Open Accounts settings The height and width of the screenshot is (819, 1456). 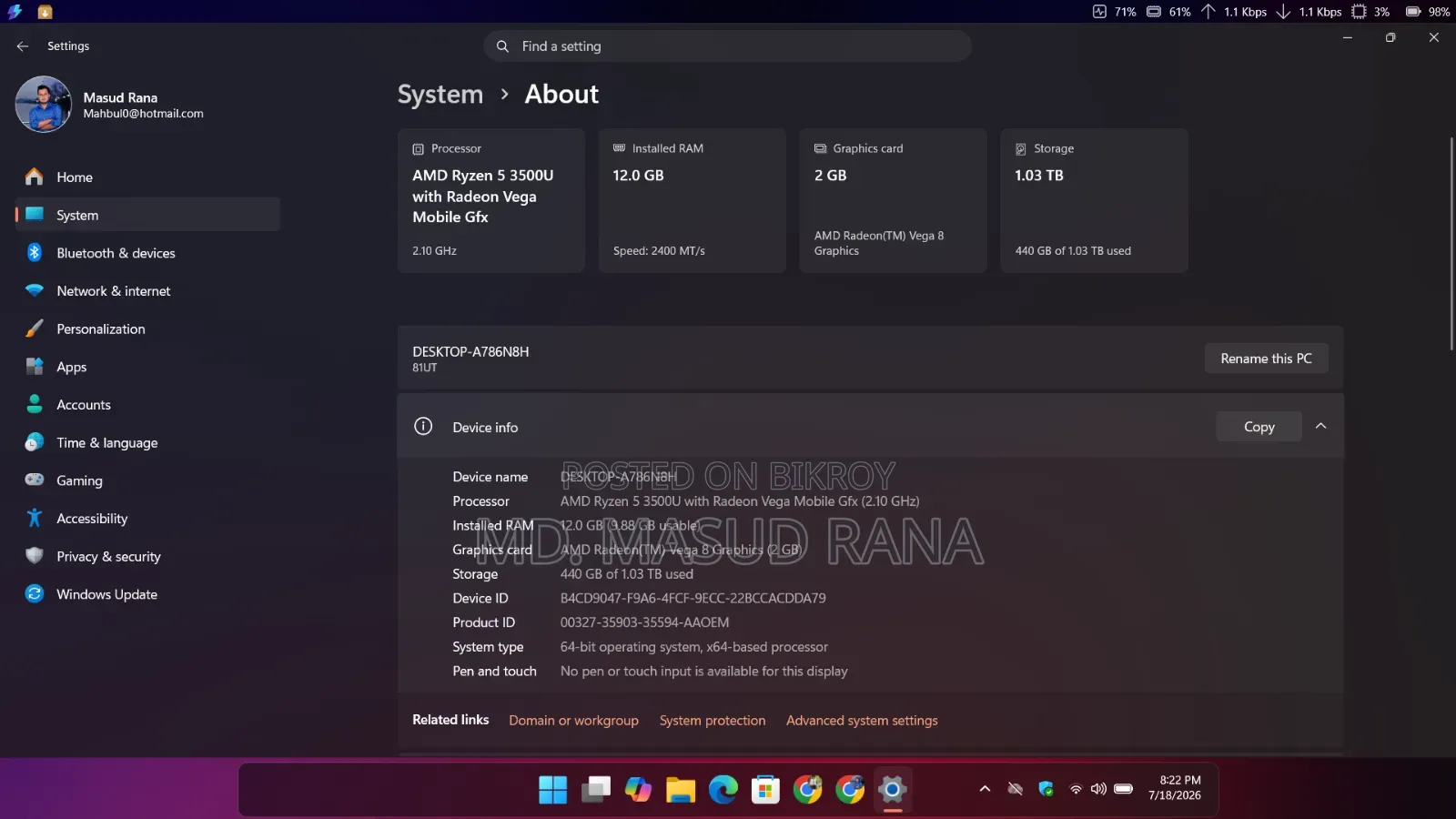pyautogui.click(x=147, y=405)
